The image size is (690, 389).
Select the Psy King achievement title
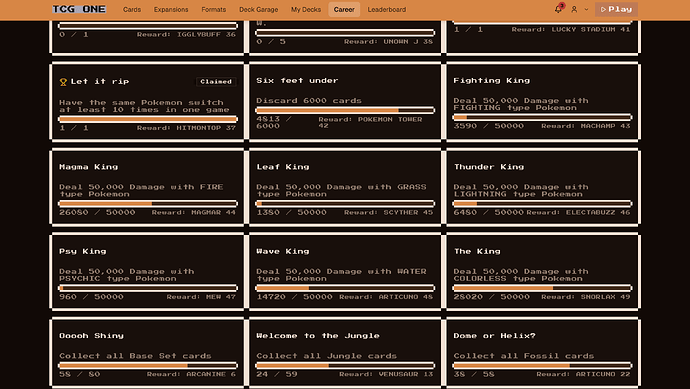[x=83, y=251]
